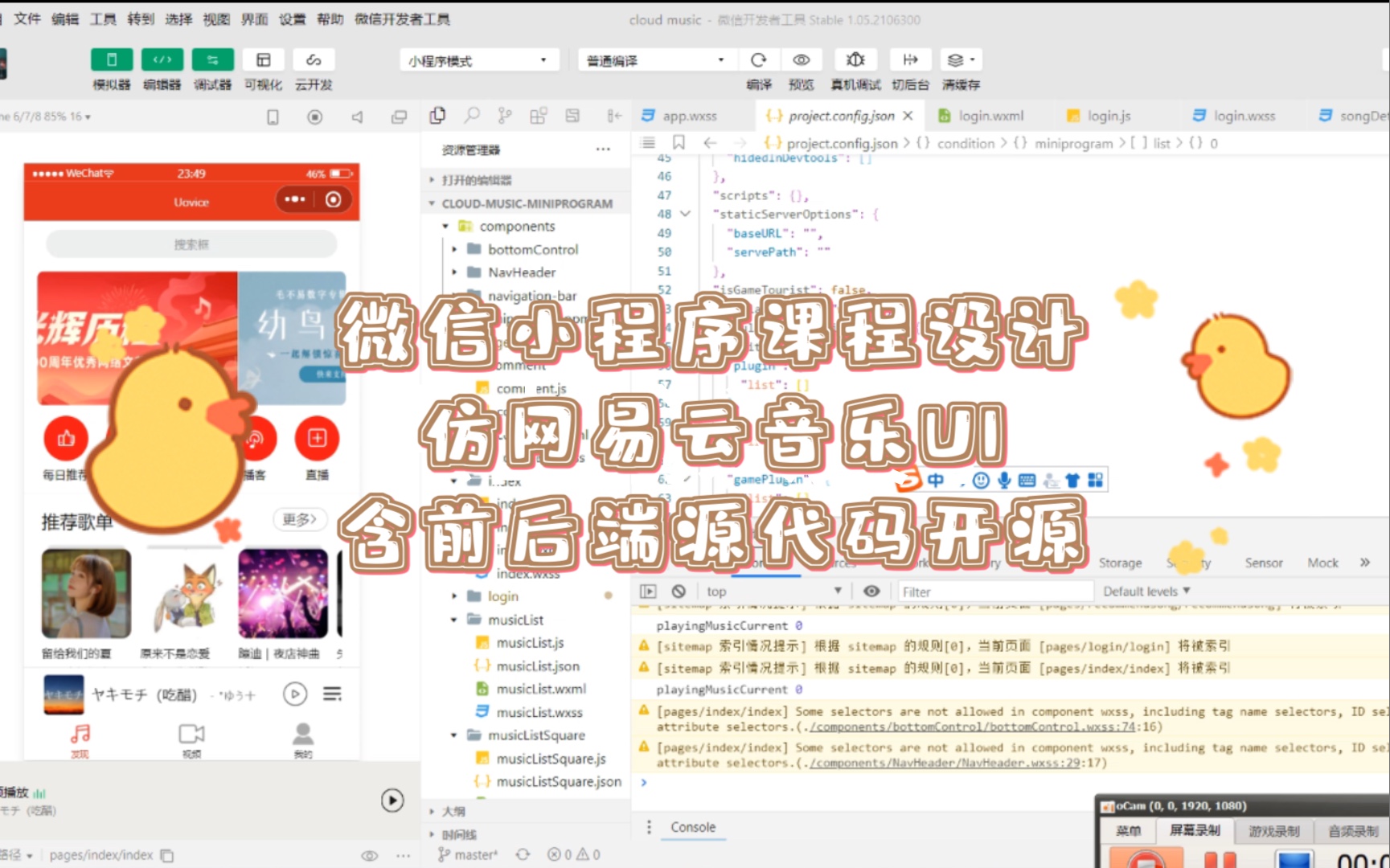Screen dimensions: 1390x868
Task: Open the 设置 menu
Action: [x=292, y=18]
